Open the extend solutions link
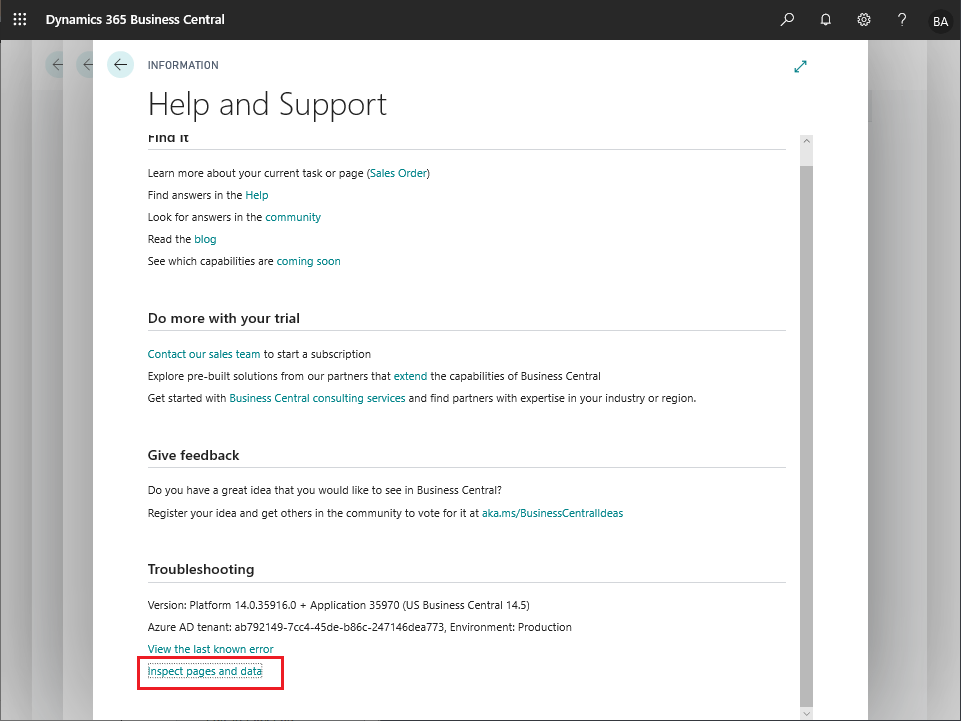 410,376
